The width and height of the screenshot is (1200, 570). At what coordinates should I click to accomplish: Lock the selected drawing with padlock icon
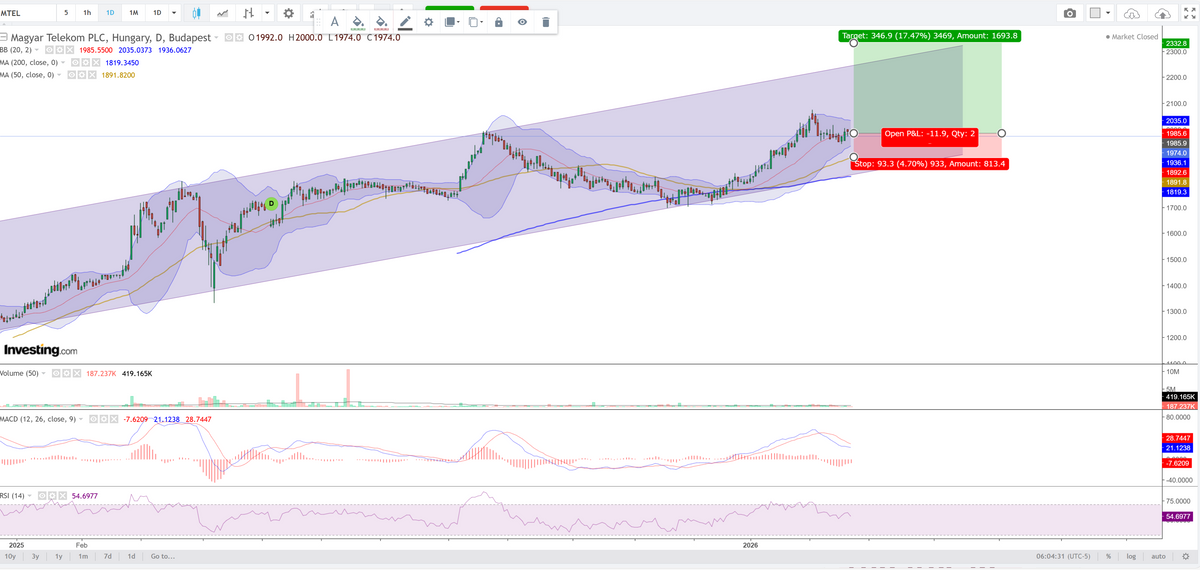pyautogui.click(x=498, y=22)
